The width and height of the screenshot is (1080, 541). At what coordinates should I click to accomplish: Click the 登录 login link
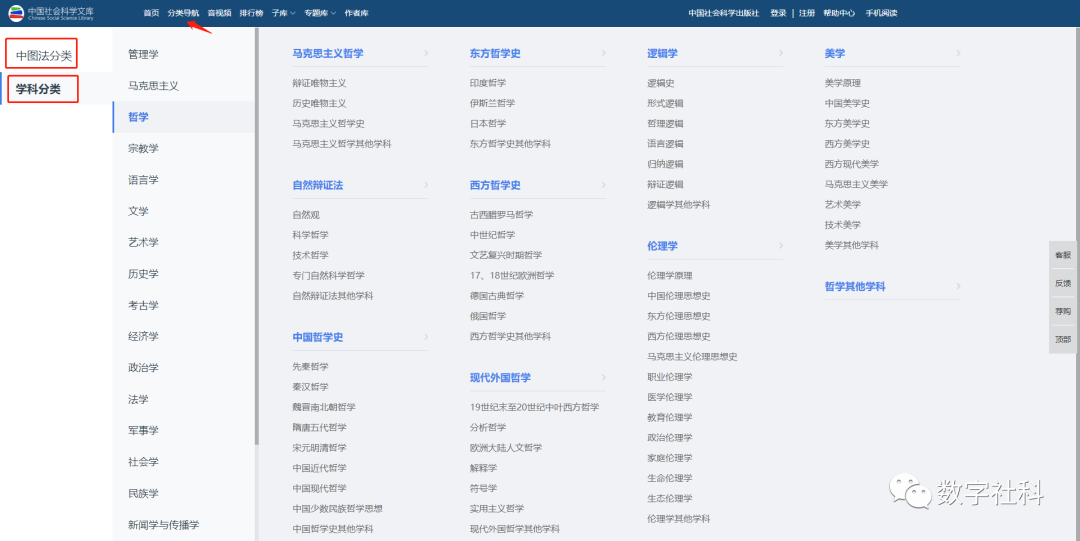pos(778,13)
